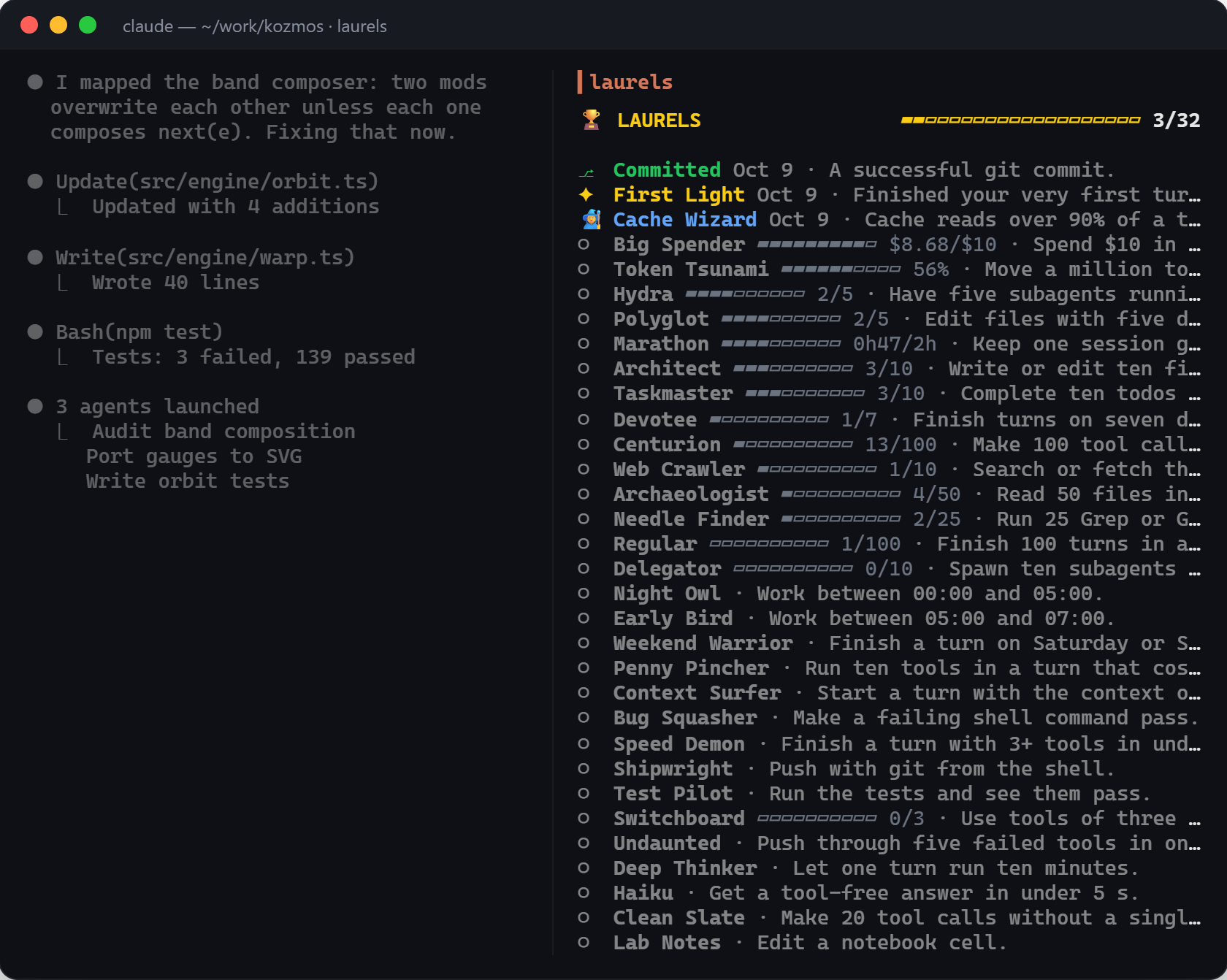
Task: Click the empty circle marker for Night Owl
Action: click(584, 593)
